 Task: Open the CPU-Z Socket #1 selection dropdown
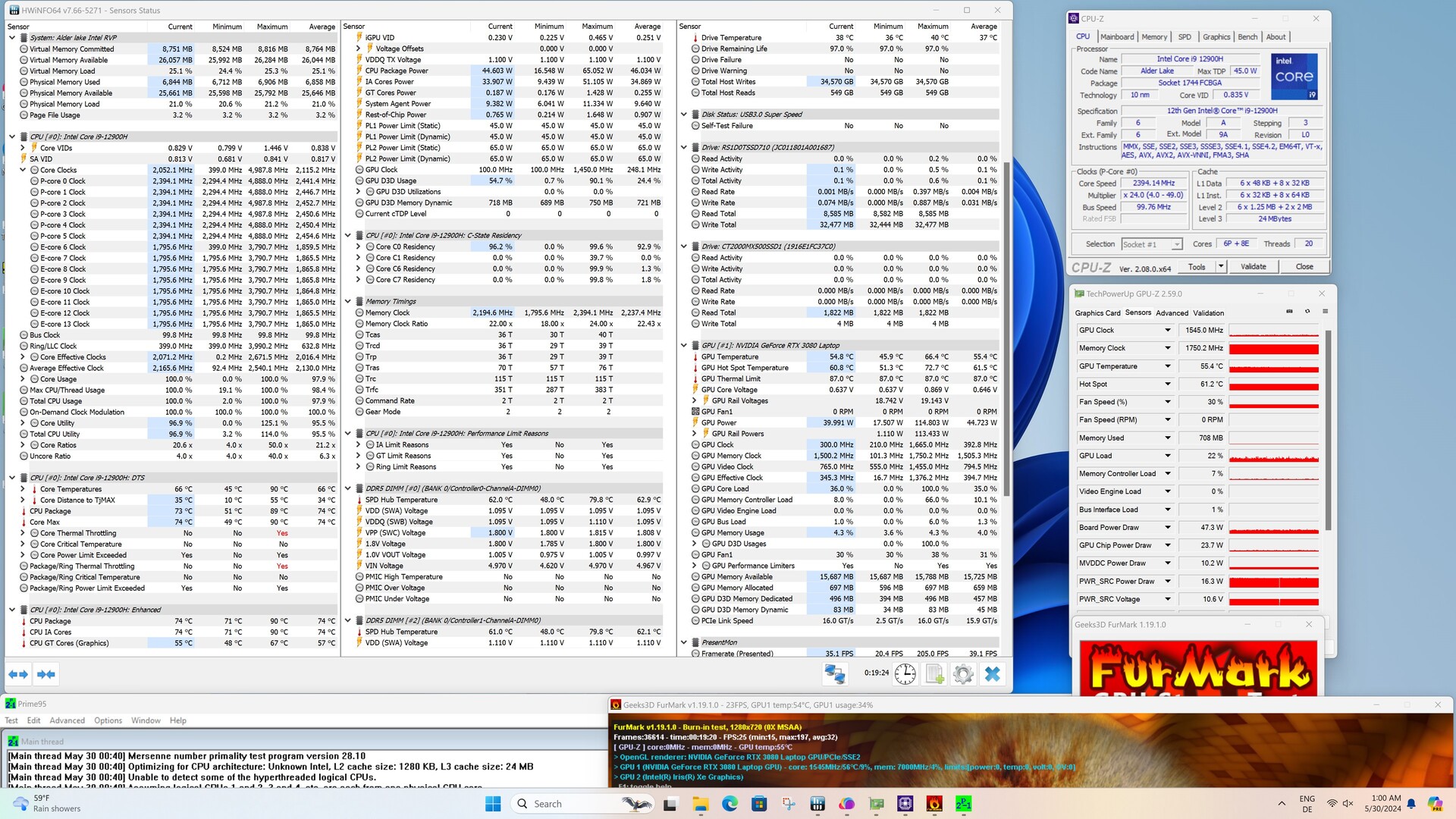point(1176,244)
